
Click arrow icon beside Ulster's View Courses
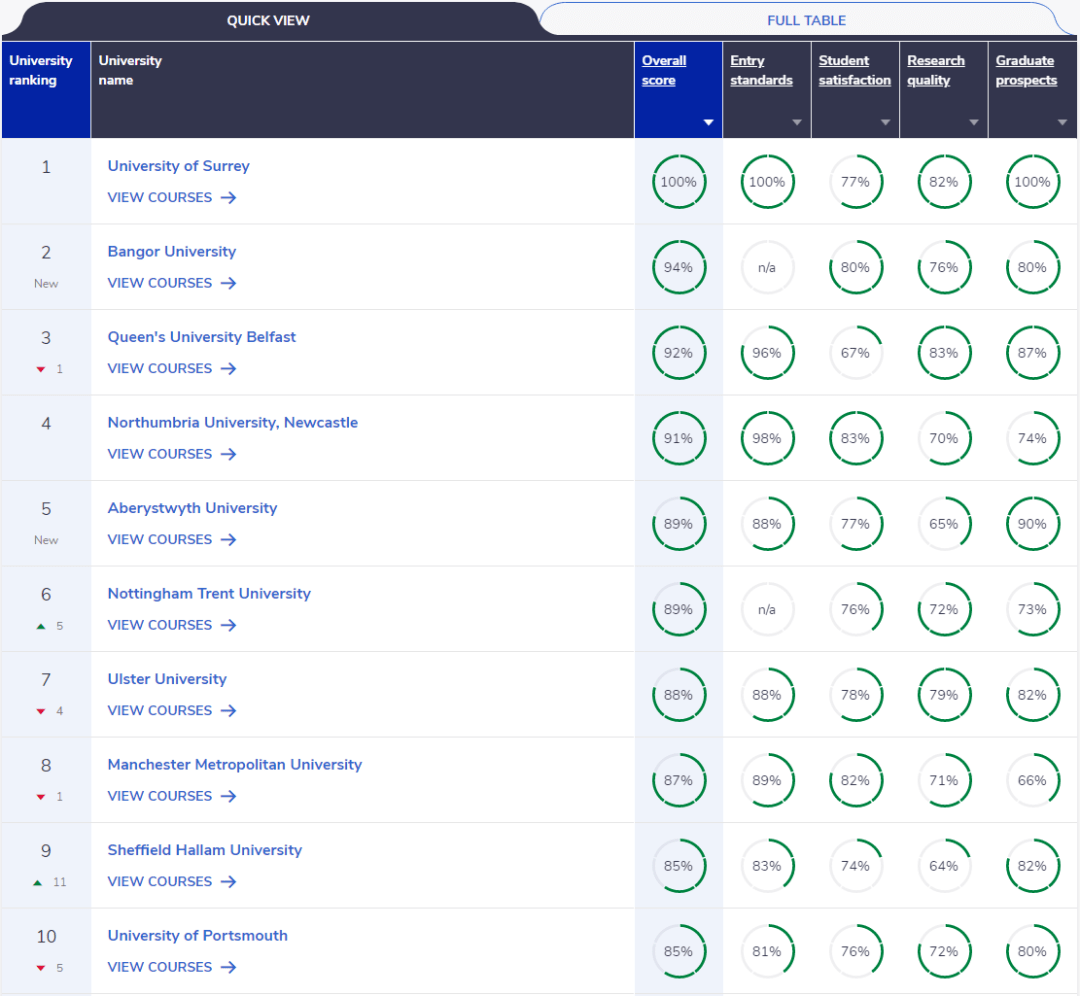coord(229,711)
